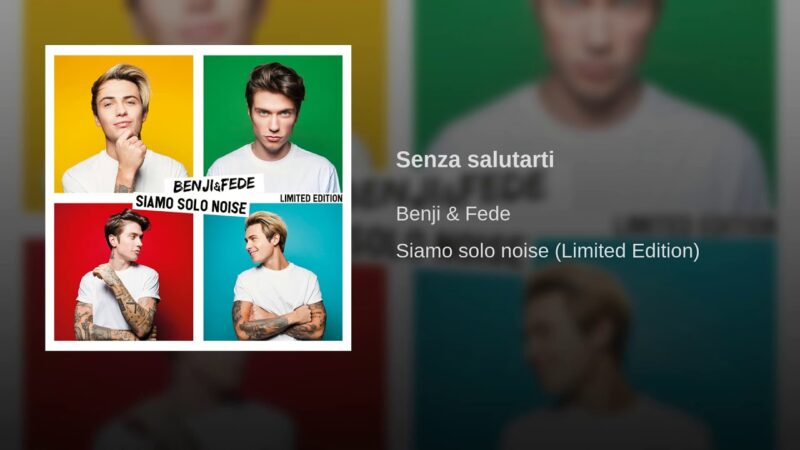The image size is (800, 450).
Task: Click the "LIMITED EDITION" text on the cover
Action: [x=311, y=198]
